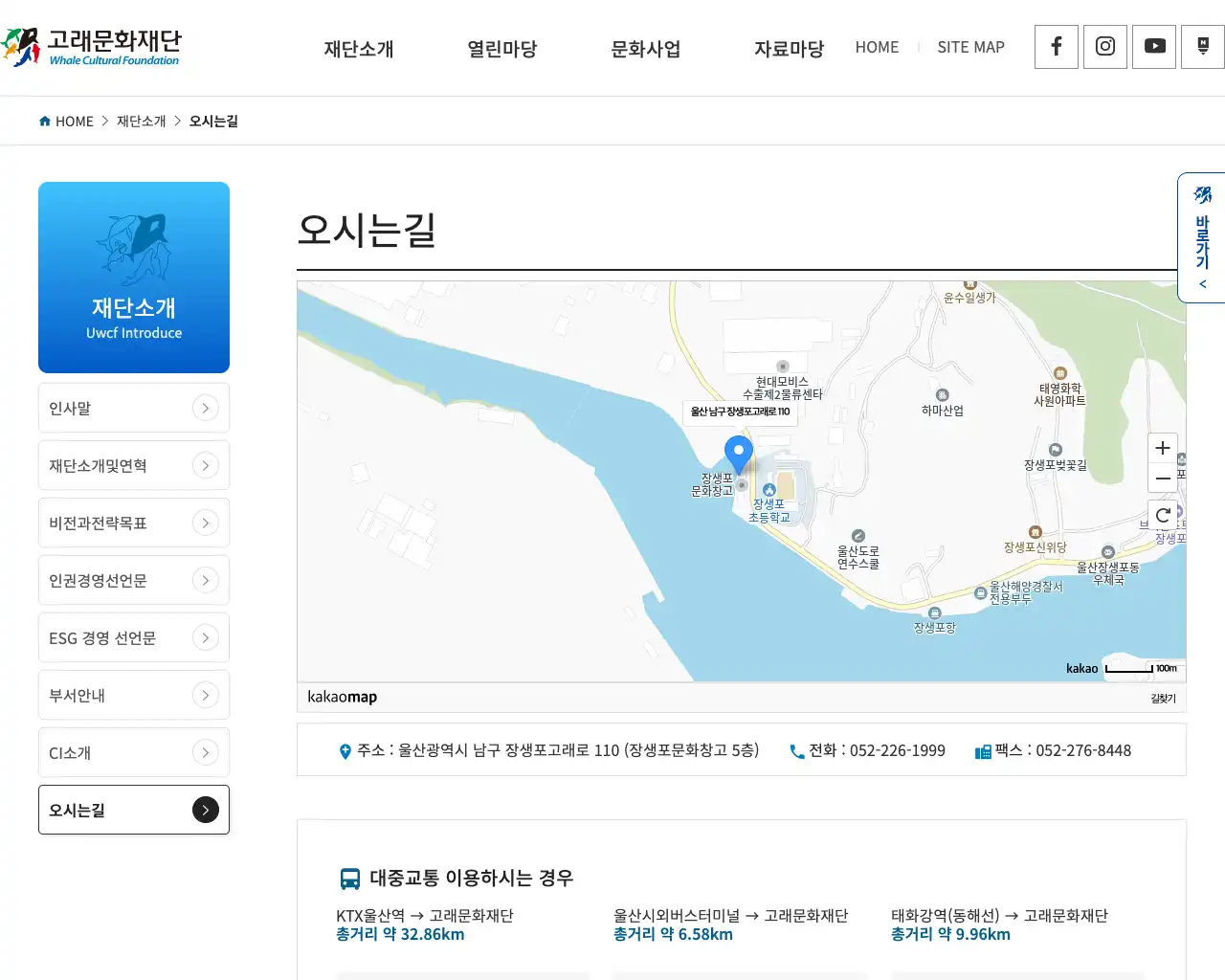The image size is (1225, 980).
Task: Open the YouTube channel icon
Action: tap(1153, 46)
